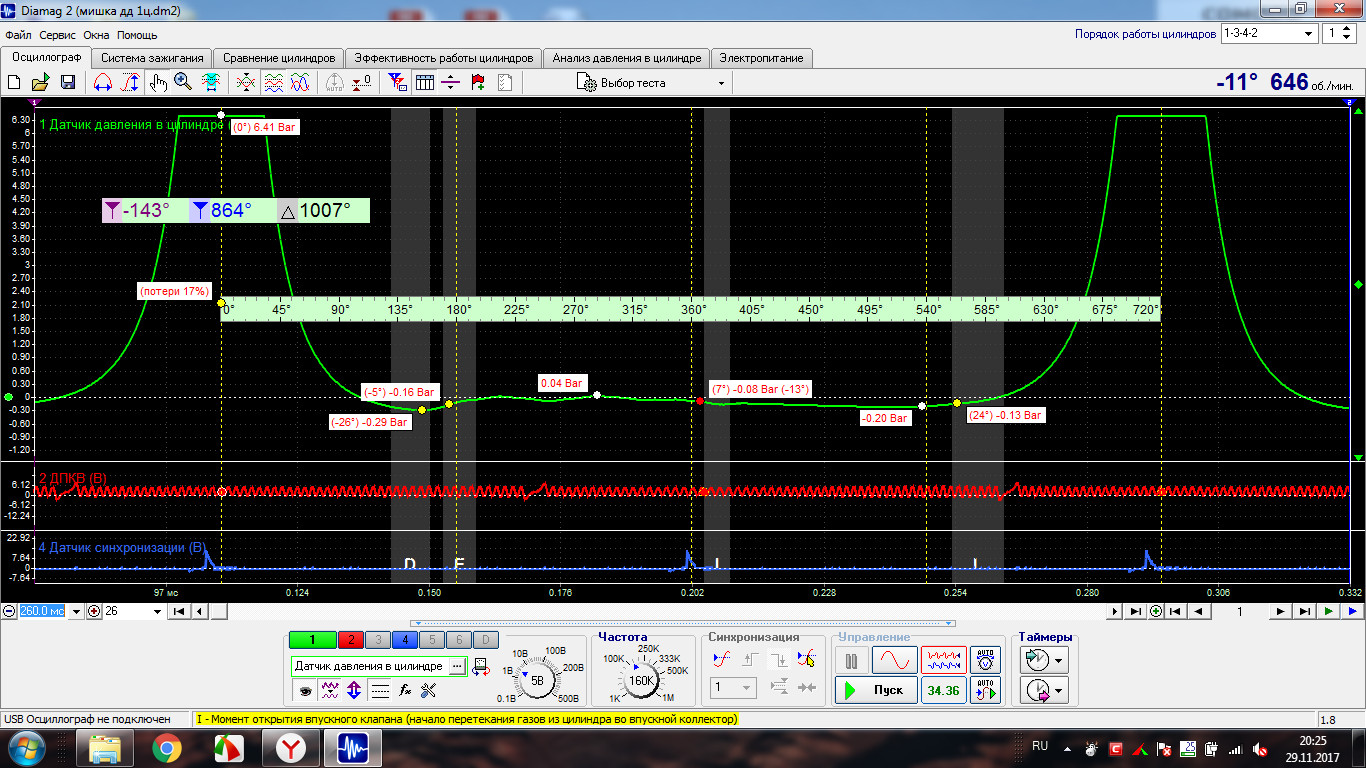This screenshot has width=1366, height=768.
Task: Select the vertical measurement cursor tool
Action: pos(129,83)
